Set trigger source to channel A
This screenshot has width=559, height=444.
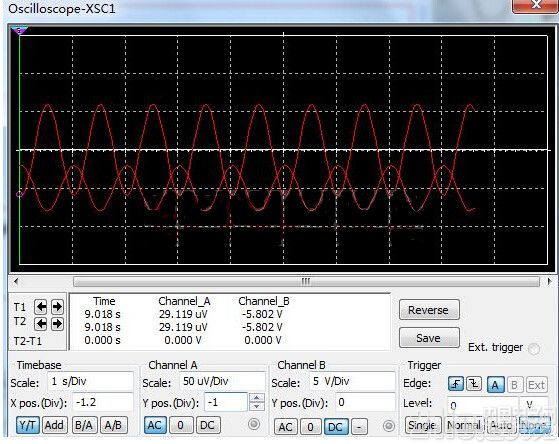pos(496,385)
